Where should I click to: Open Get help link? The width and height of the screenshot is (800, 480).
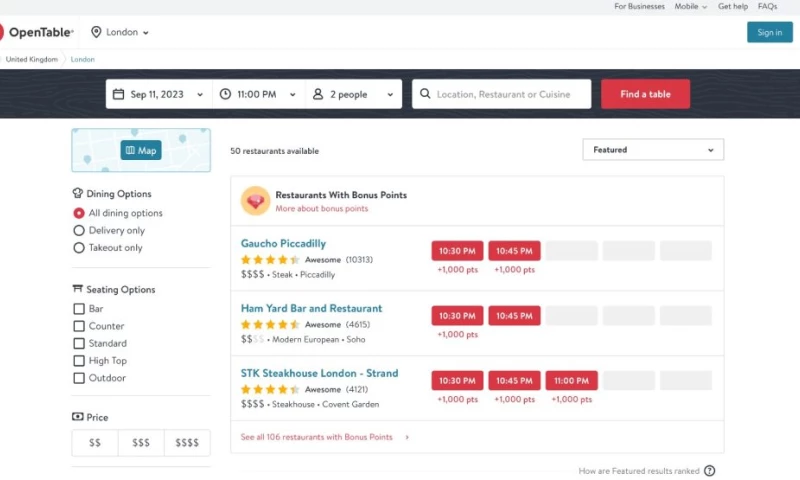(x=733, y=7)
